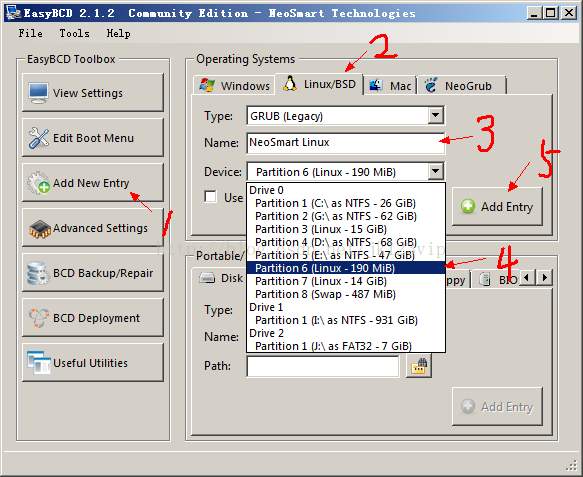Select Partition 1 (I:\ as NTFS - 931 GiB)
Viewport: 583px width, 477px height.
[x=345, y=320]
